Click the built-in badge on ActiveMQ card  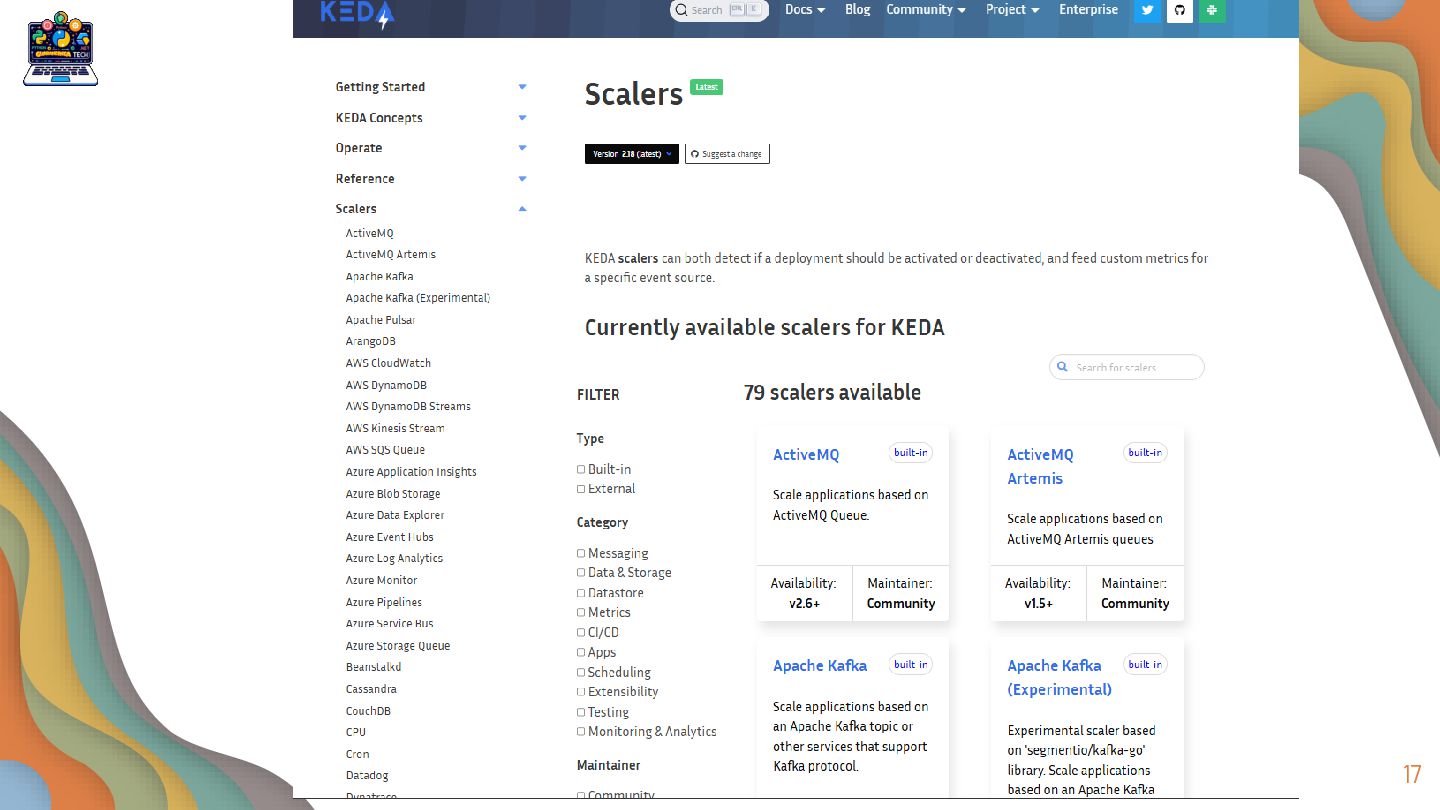pos(911,453)
